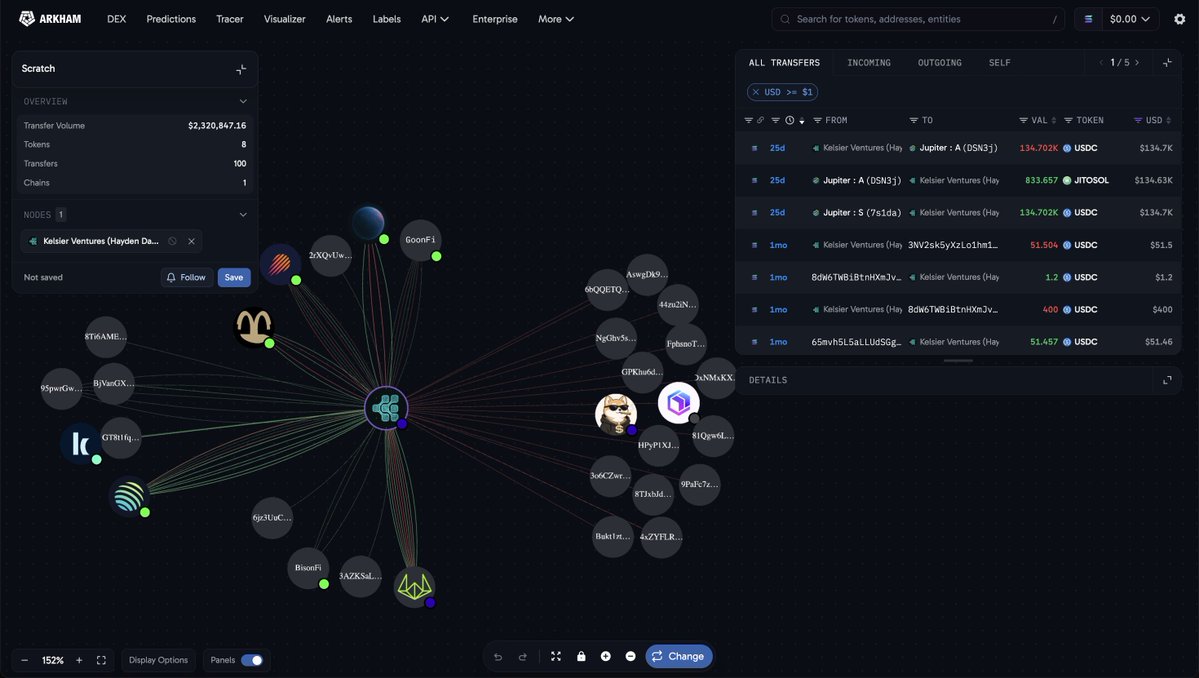Open the Tracer menu item
Image resolution: width=1199 pixels, height=678 pixels.
(x=229, y=19)
